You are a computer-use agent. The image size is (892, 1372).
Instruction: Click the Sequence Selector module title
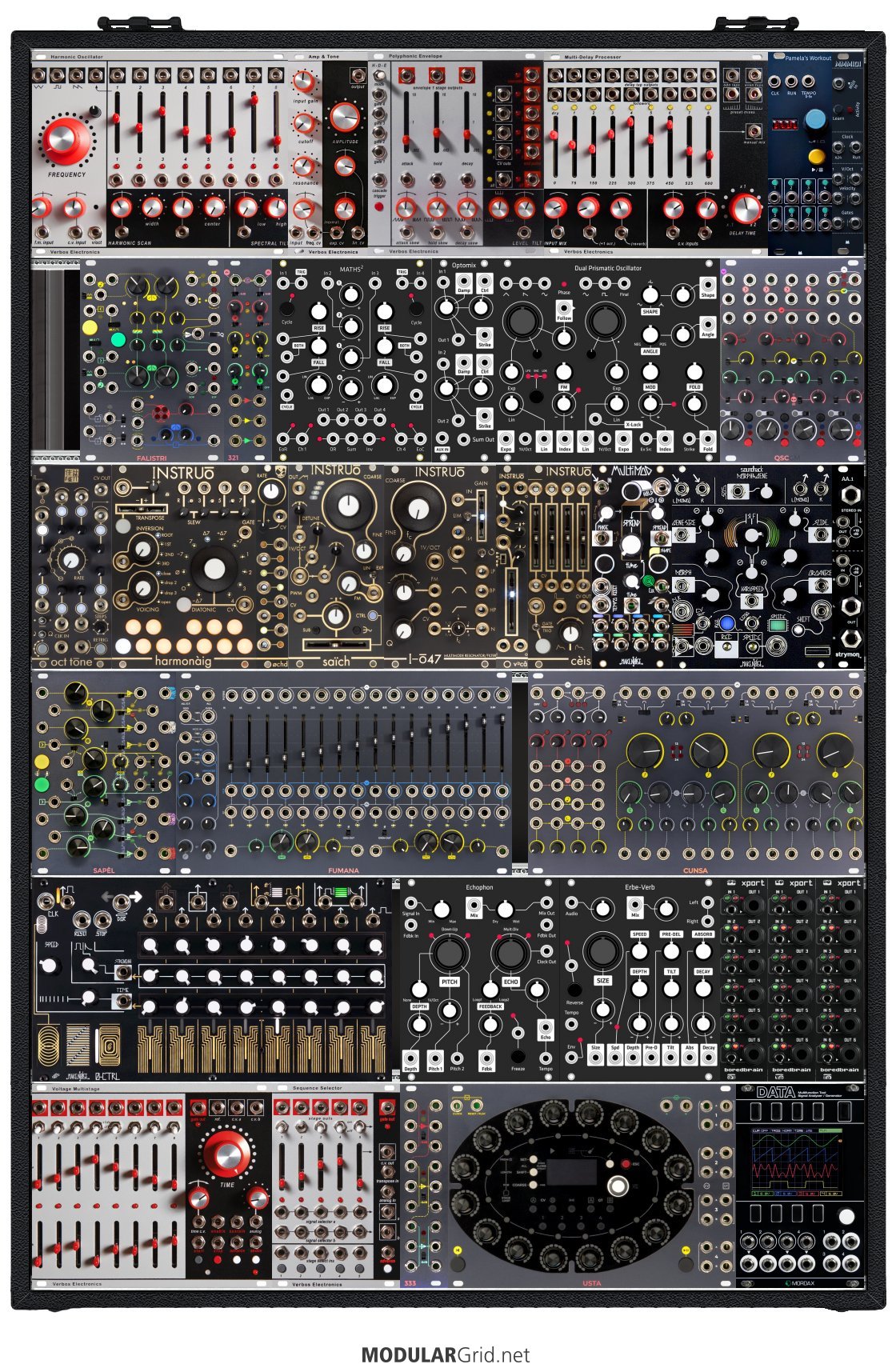[x=318, y=1088]
